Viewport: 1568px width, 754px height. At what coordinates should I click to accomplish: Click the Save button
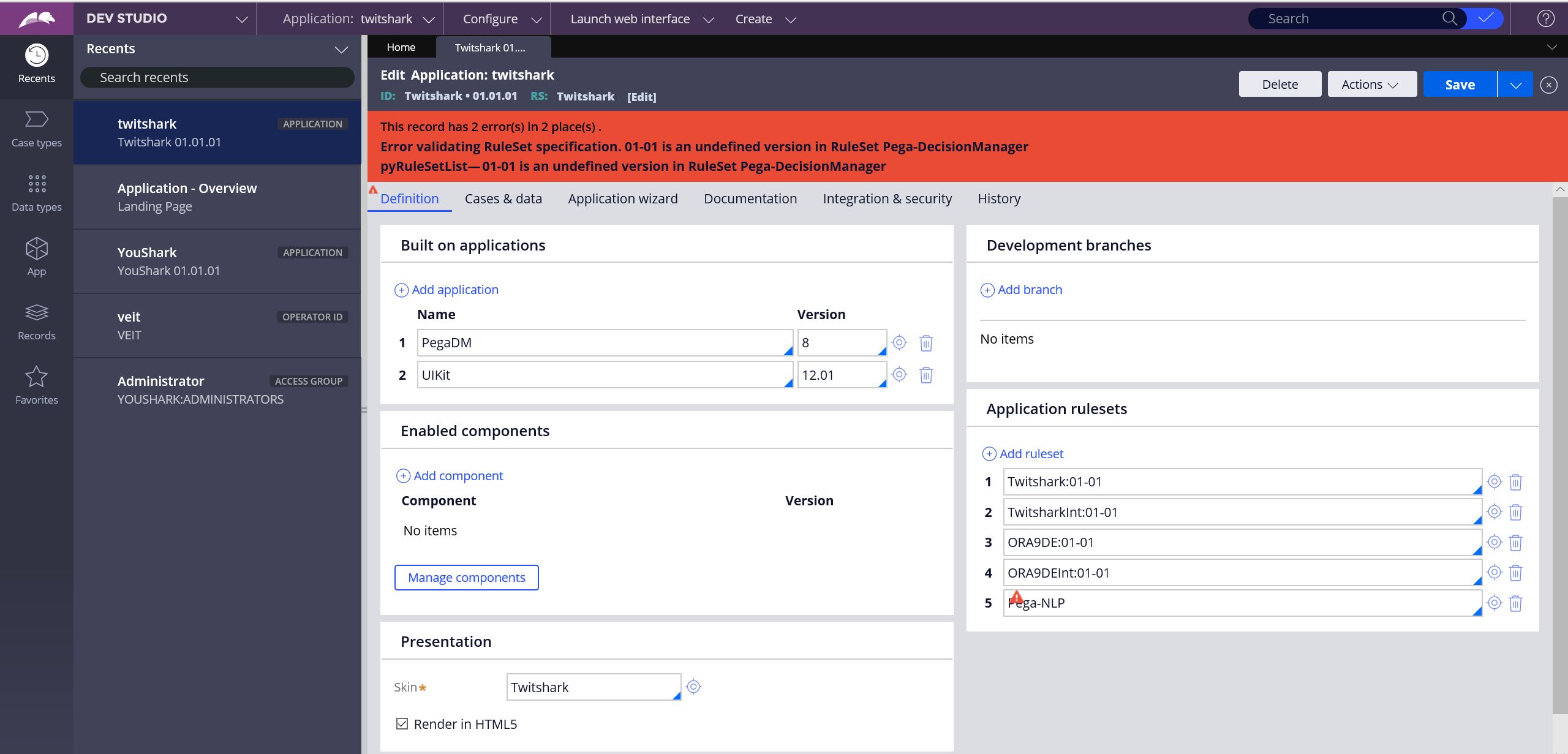(1460, 85)
